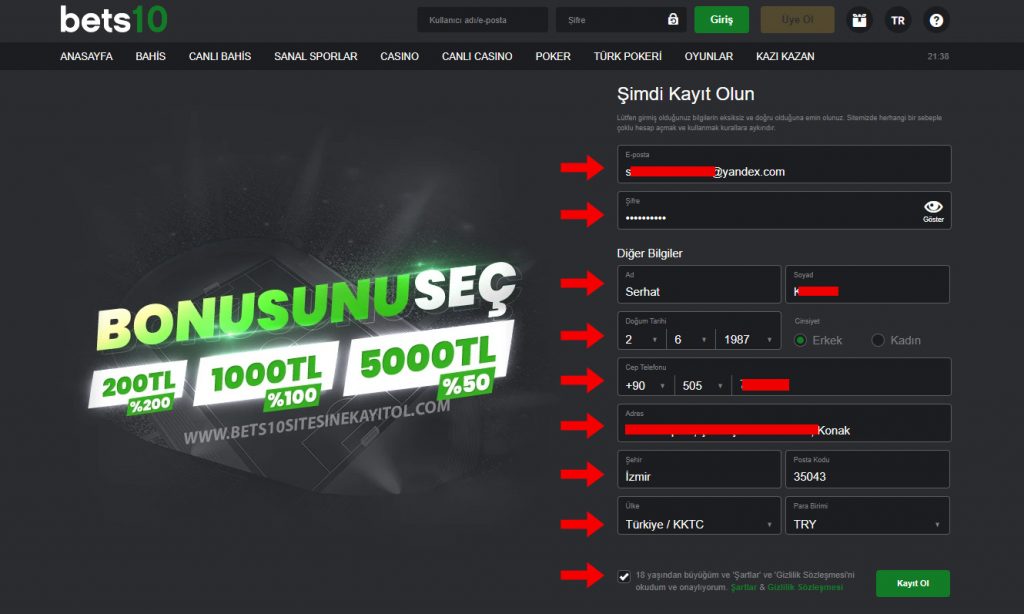Screen dimensions: 1024x614
Task: Open the TR language selector
Action: (898, 20)
